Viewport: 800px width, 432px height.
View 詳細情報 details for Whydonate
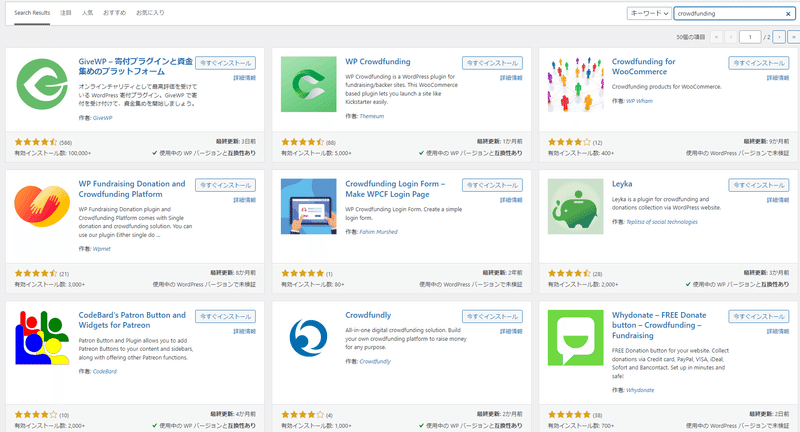(778, 332)
